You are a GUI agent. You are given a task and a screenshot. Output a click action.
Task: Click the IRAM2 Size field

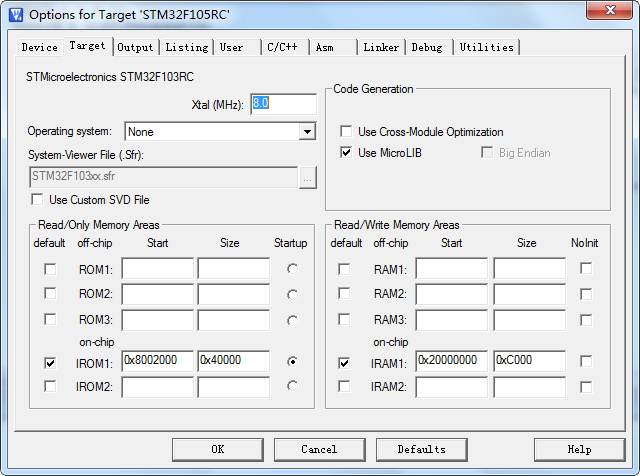530,387
